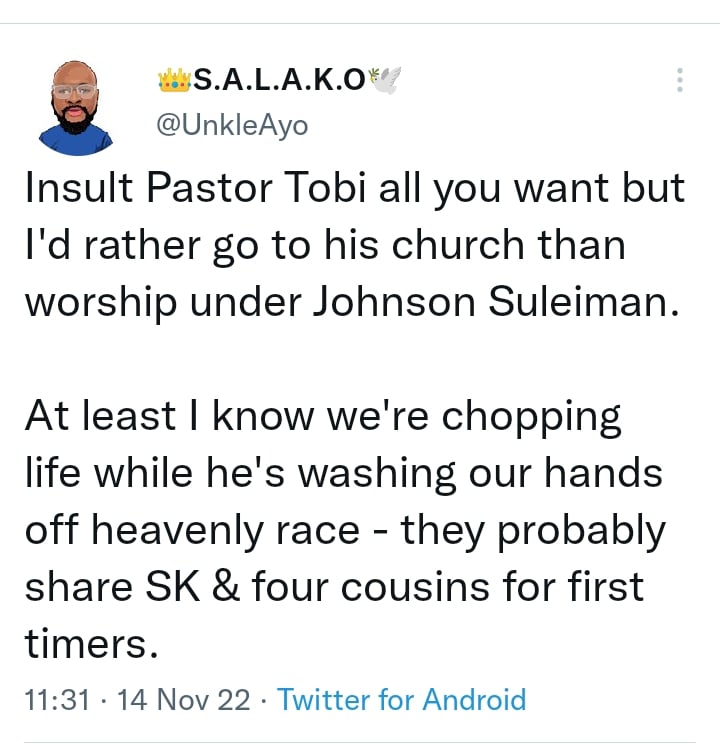The height and width of the screenshot is (744, 720).
Task: Click the words Pastor Tobi in tweet
Action: [x=257, y=187]
